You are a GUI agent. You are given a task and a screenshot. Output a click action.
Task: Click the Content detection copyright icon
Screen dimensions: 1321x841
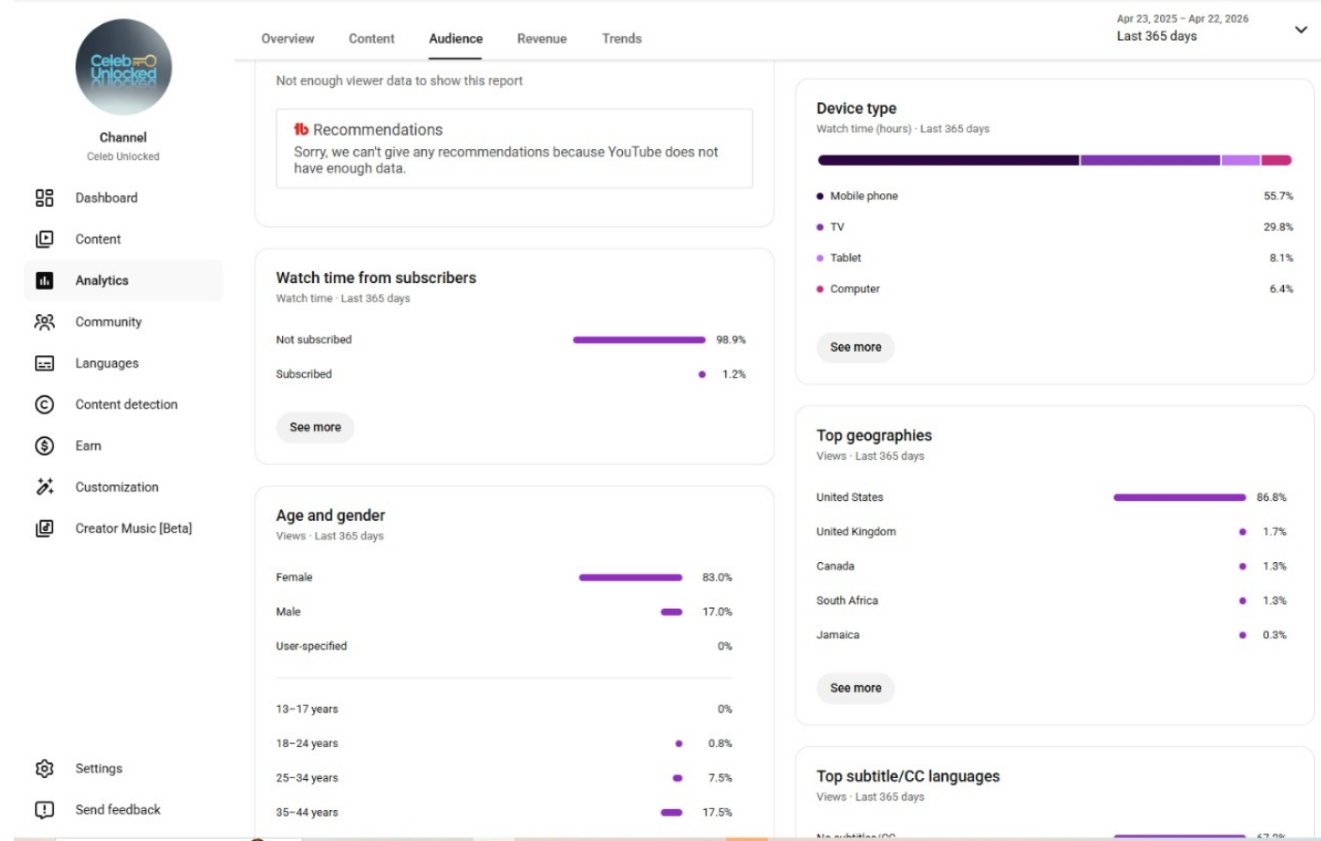click(44, 405)
